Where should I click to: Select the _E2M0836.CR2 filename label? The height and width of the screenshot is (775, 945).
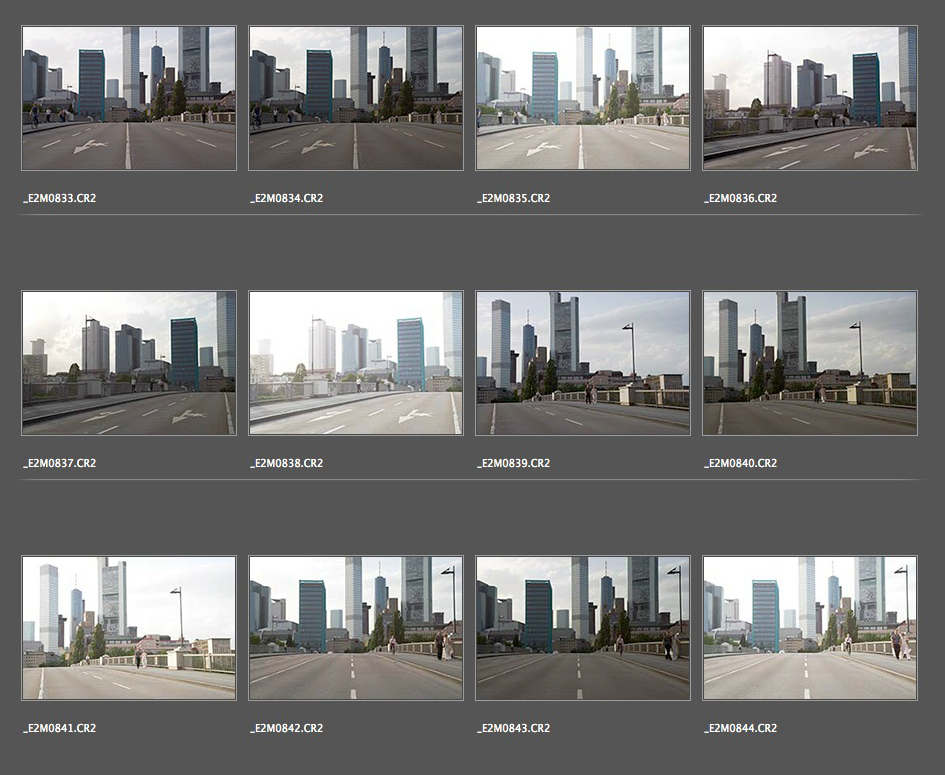740,198
